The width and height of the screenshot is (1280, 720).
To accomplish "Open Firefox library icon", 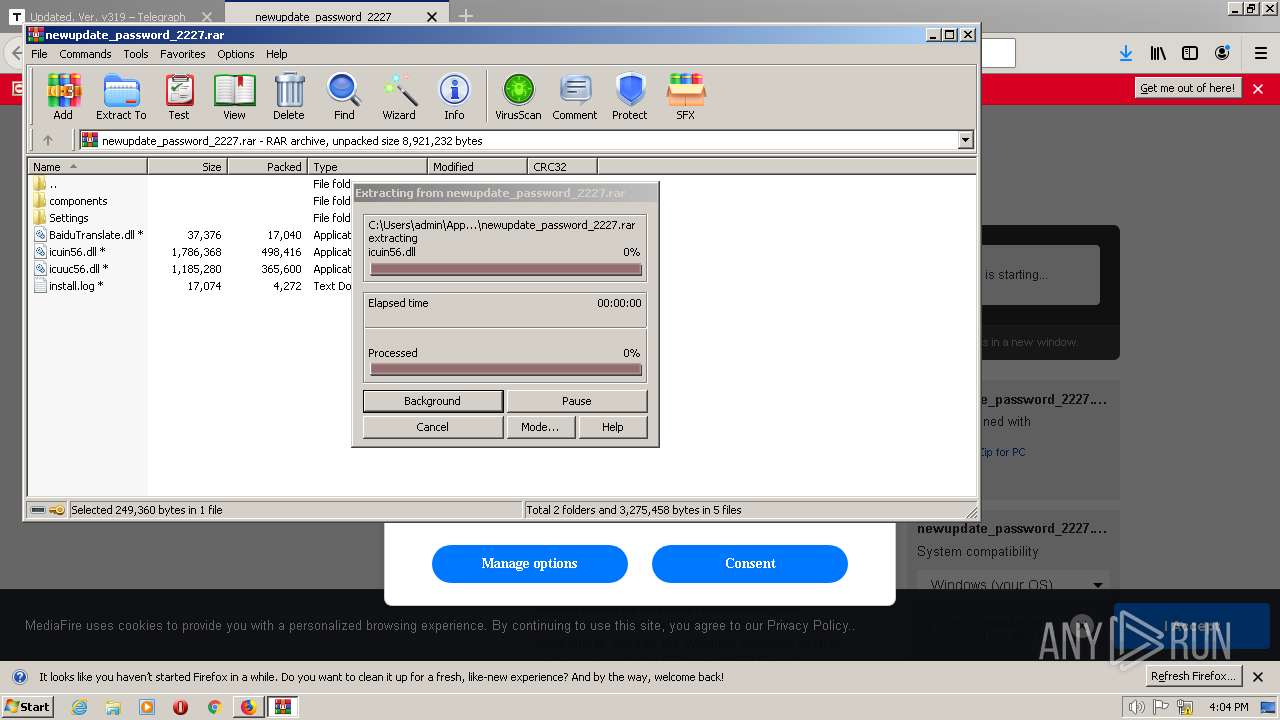I will pos(1158,53).
